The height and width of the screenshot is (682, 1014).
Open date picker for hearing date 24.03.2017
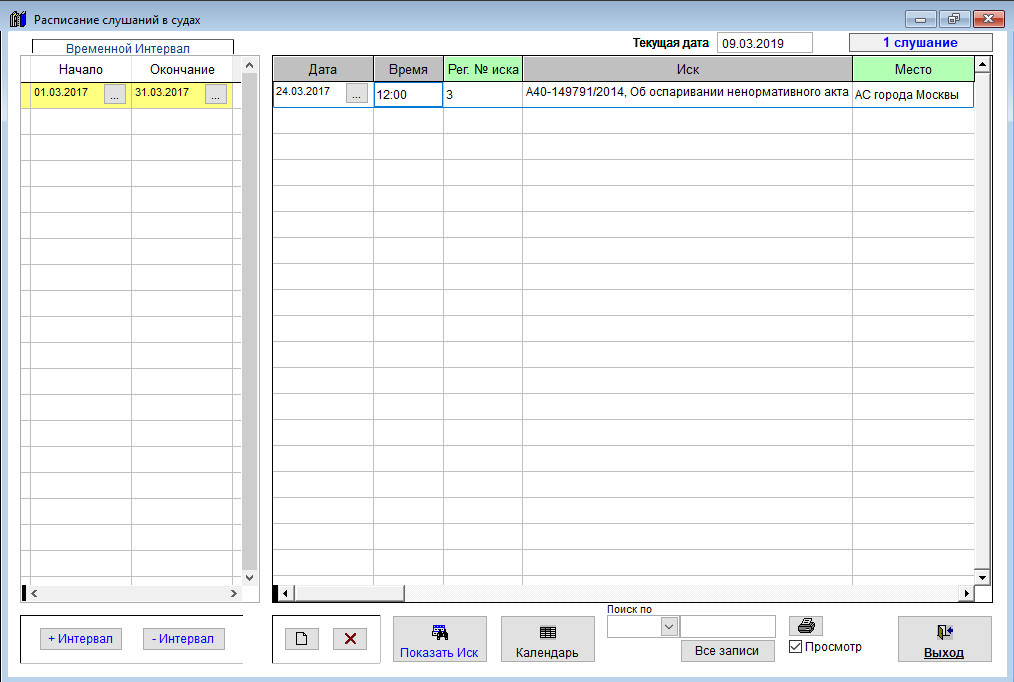pos(356,94)
